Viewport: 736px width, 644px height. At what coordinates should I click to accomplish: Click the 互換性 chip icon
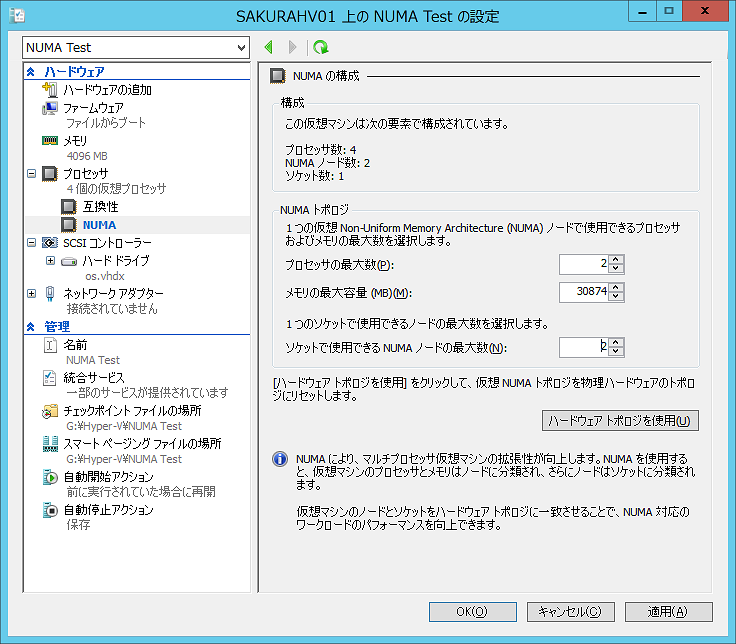pyautogui.click(x=69, y=207)
